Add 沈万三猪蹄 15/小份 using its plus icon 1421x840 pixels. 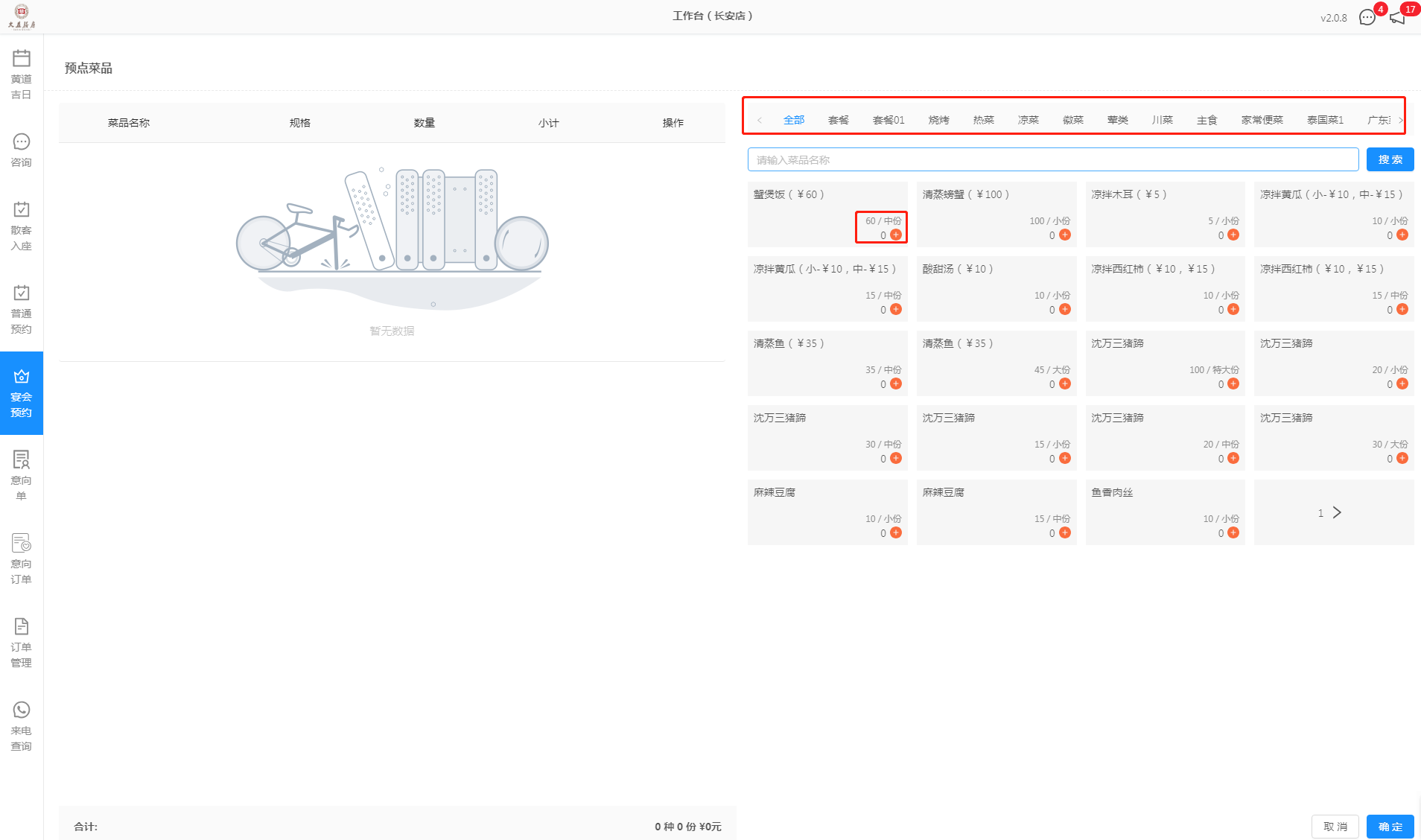(1065, 458)
